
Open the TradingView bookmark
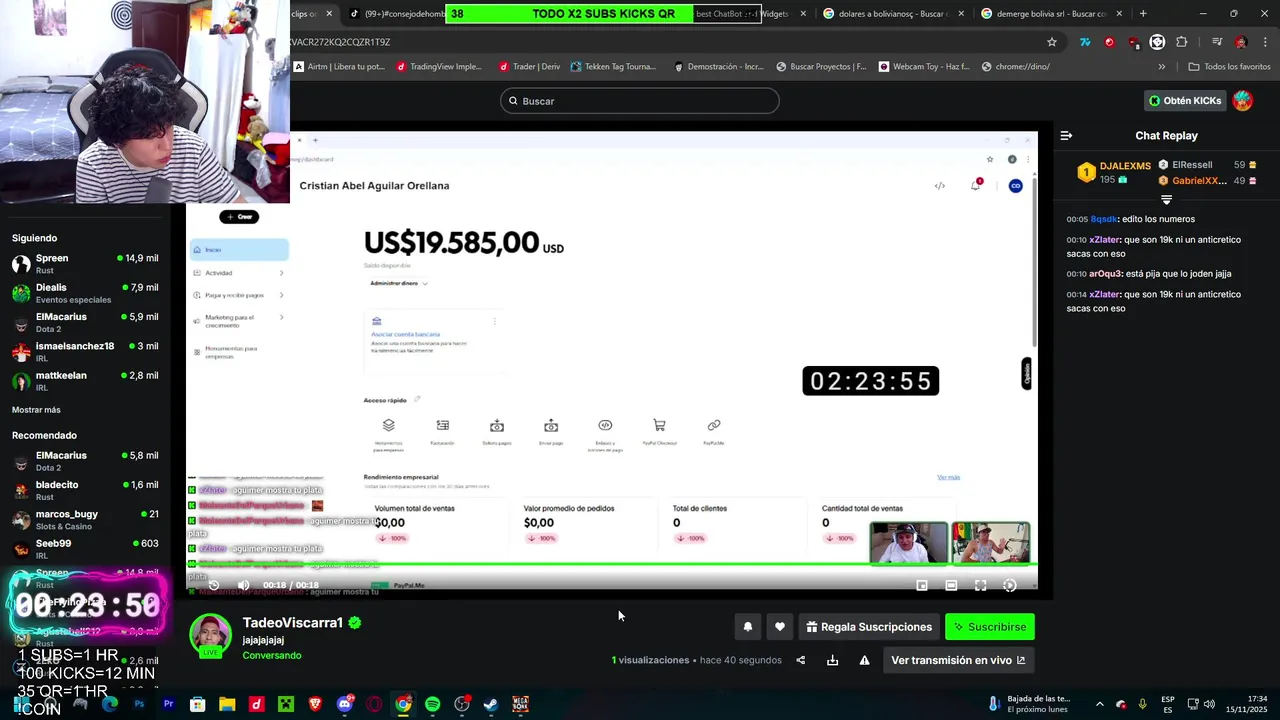point(439,67)
